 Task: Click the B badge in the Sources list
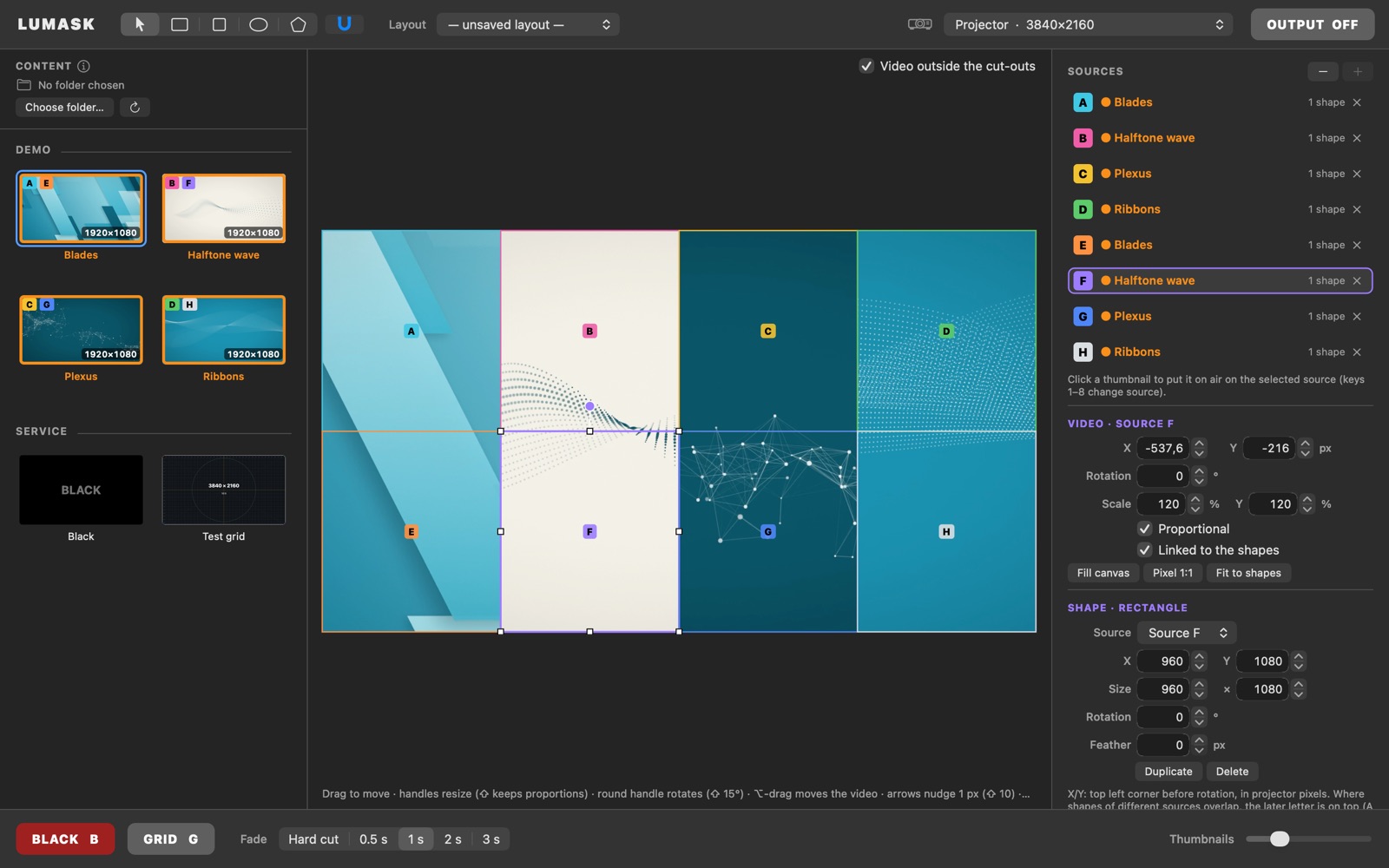(x=1083, y=138)
